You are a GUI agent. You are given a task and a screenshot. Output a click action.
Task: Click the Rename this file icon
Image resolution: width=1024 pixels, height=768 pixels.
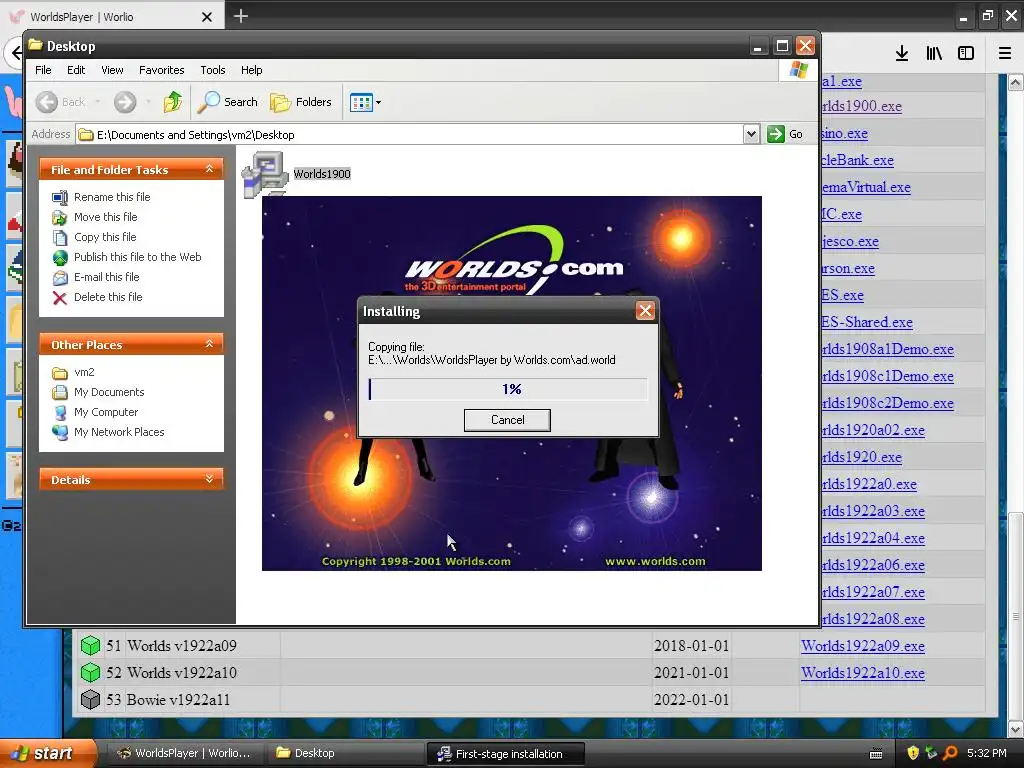pos(59,197)
